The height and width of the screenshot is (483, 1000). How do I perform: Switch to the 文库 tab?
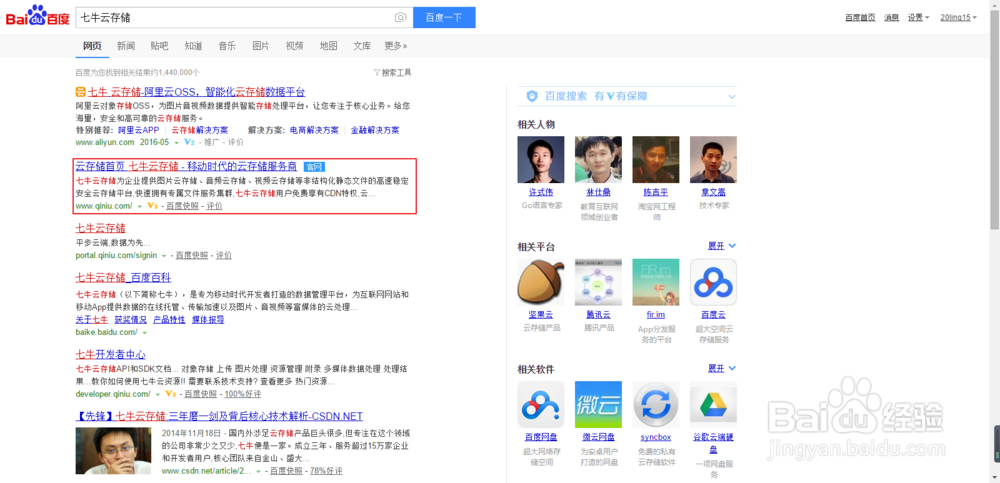(x=362, y=45)
